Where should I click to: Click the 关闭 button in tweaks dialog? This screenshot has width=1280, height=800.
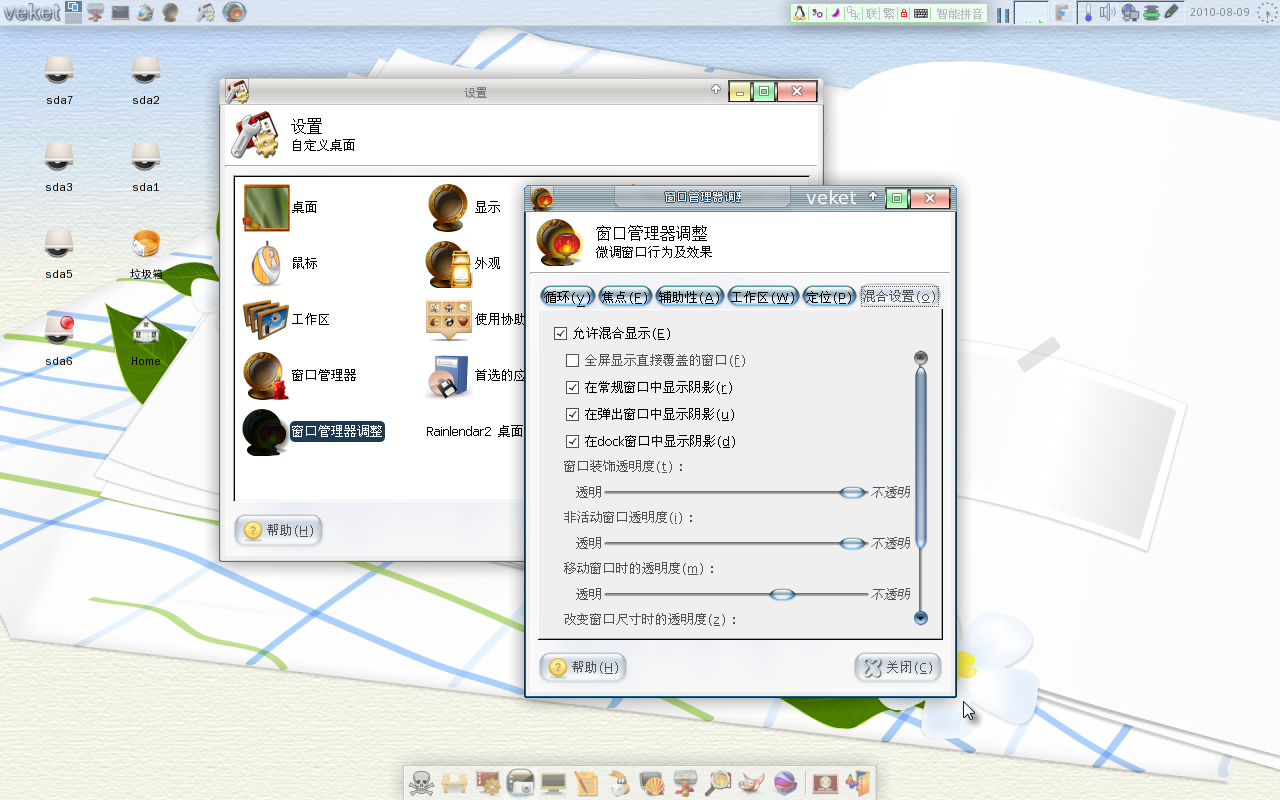[x=898, y=667]
